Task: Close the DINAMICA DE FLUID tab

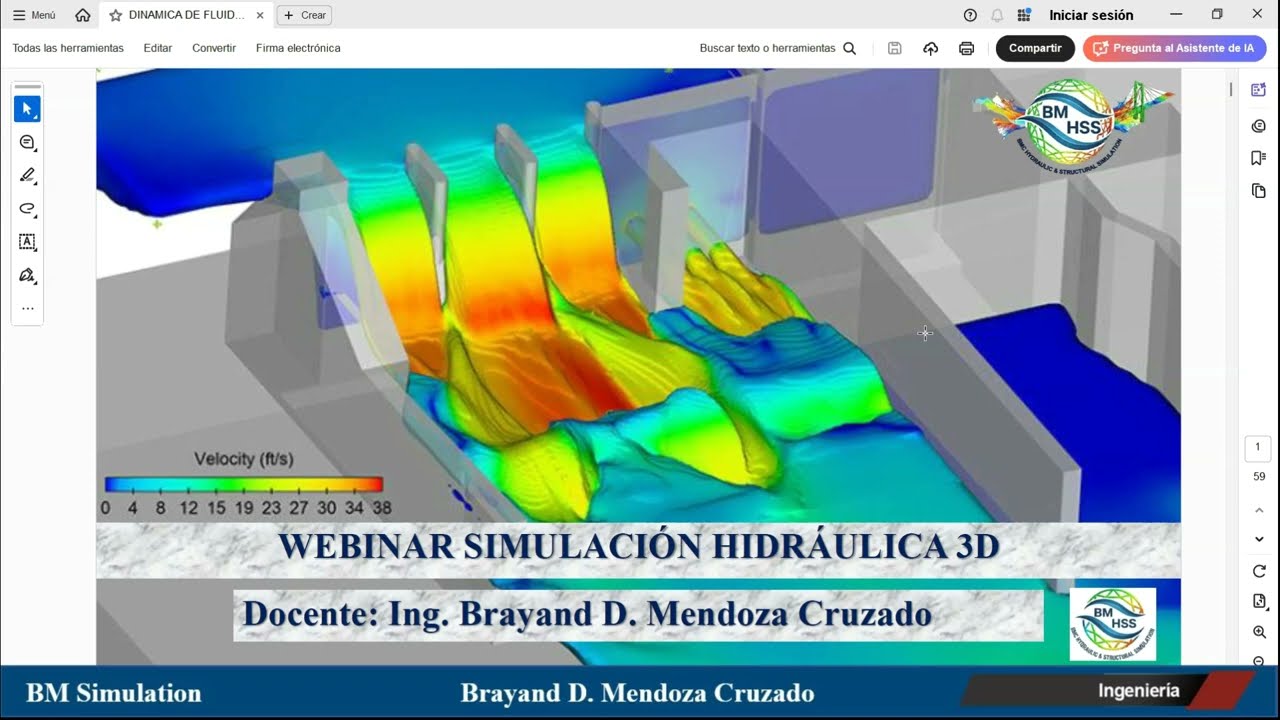Action: [x=260, y=15]
